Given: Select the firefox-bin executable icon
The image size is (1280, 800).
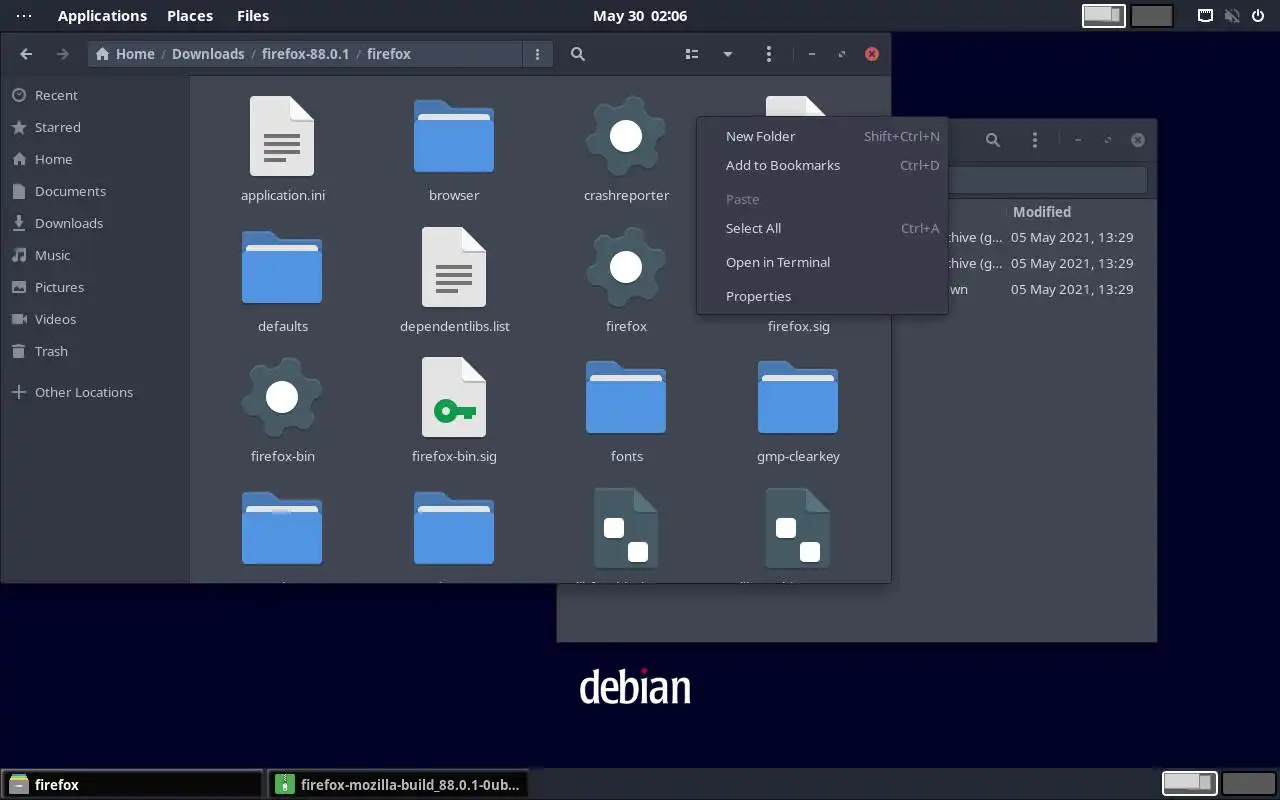Looking at the screenshot, I should coord(282,397).
